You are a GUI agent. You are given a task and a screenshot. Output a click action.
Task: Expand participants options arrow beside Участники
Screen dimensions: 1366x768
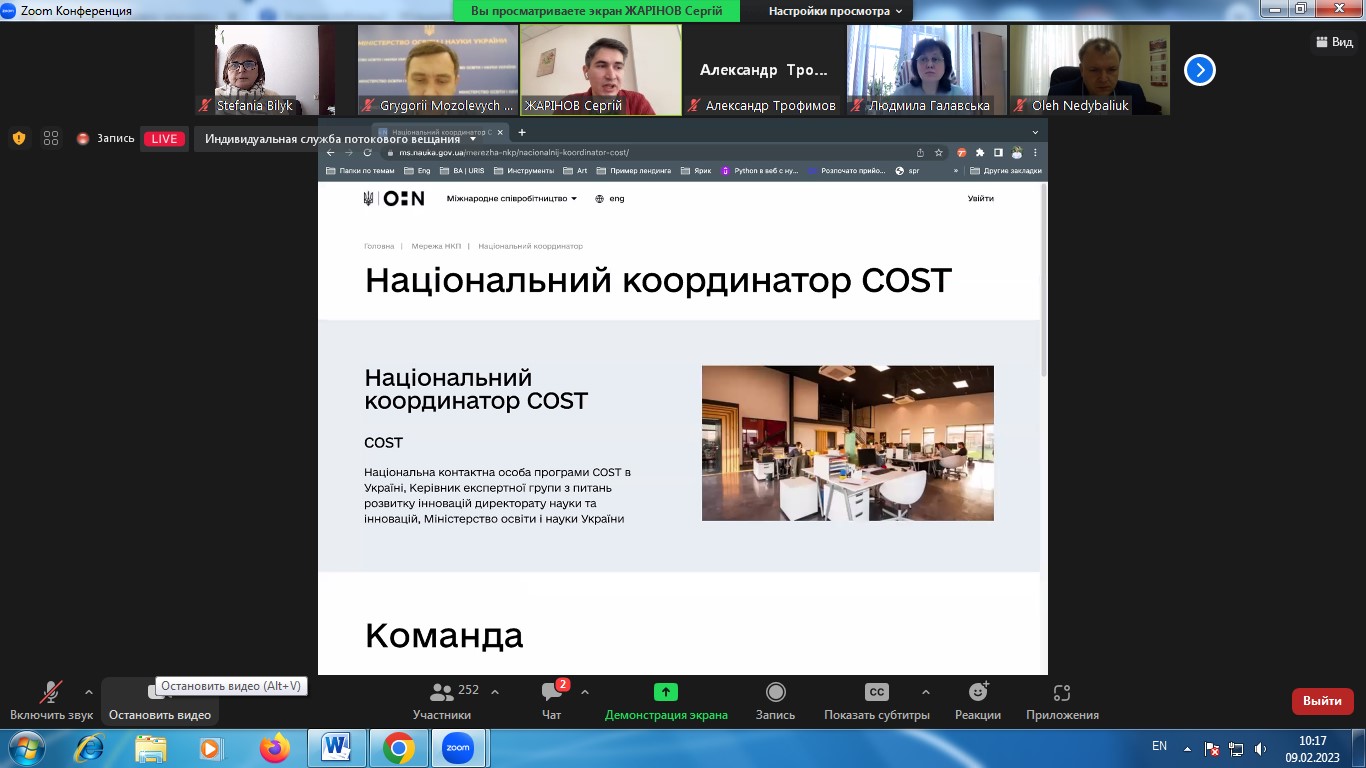495,692
